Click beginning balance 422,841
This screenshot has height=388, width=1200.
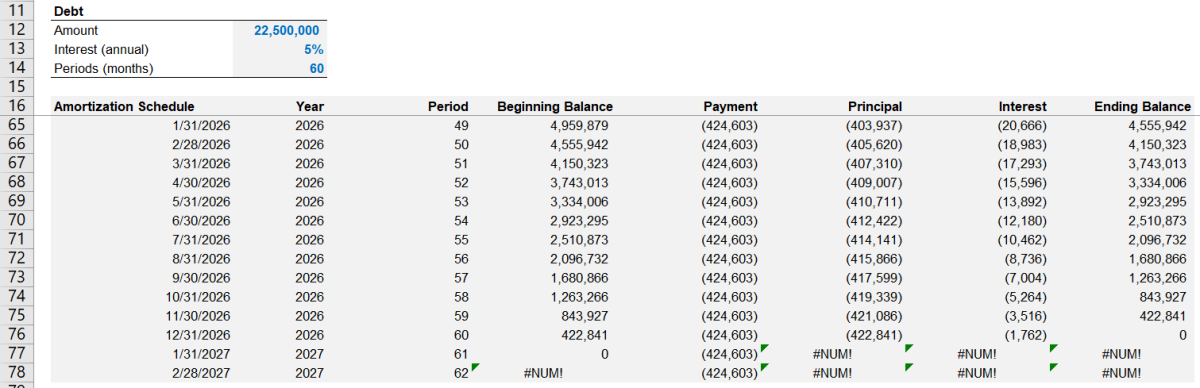tap(586, 334)
